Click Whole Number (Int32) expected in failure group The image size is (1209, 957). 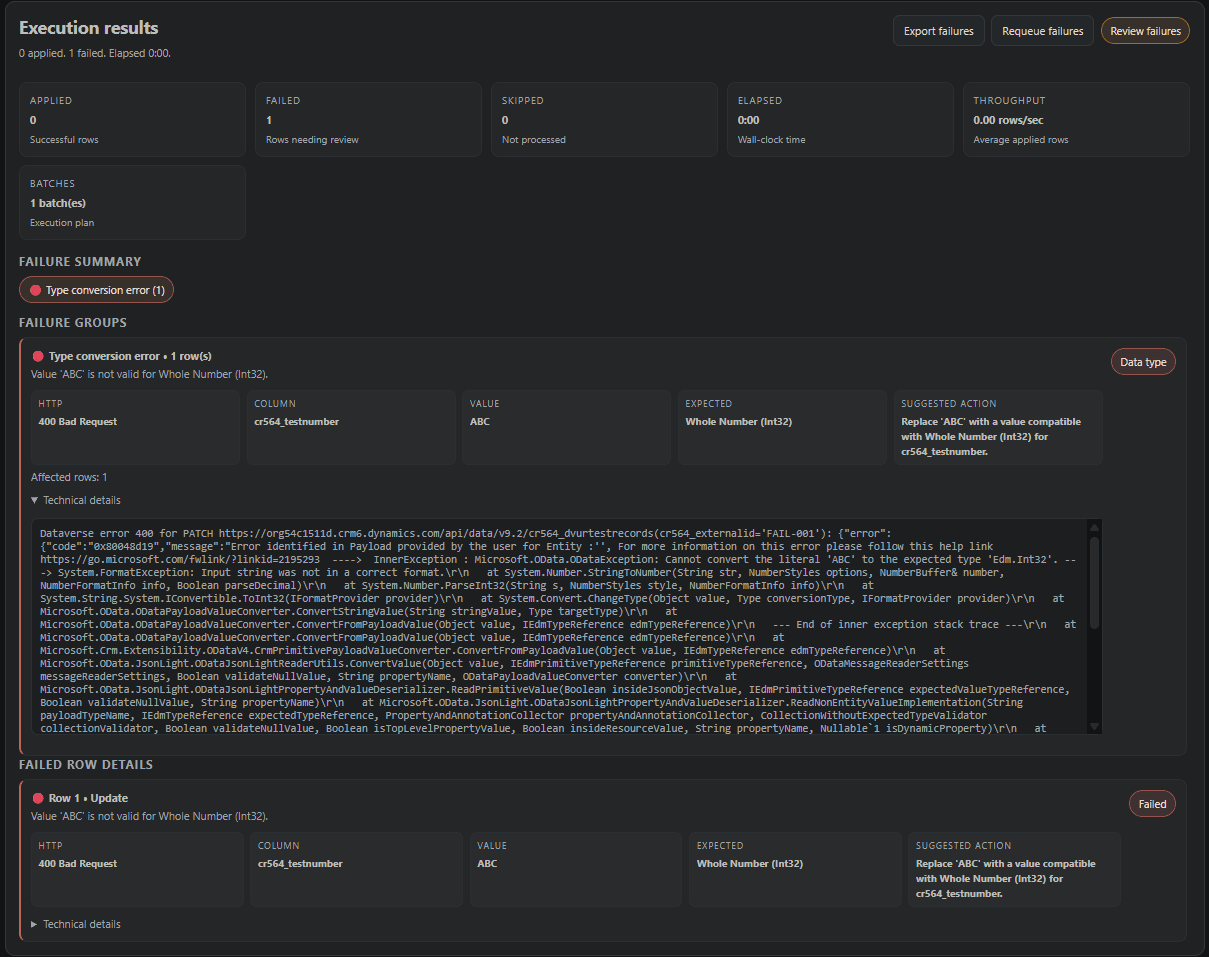tap(738, 422)
